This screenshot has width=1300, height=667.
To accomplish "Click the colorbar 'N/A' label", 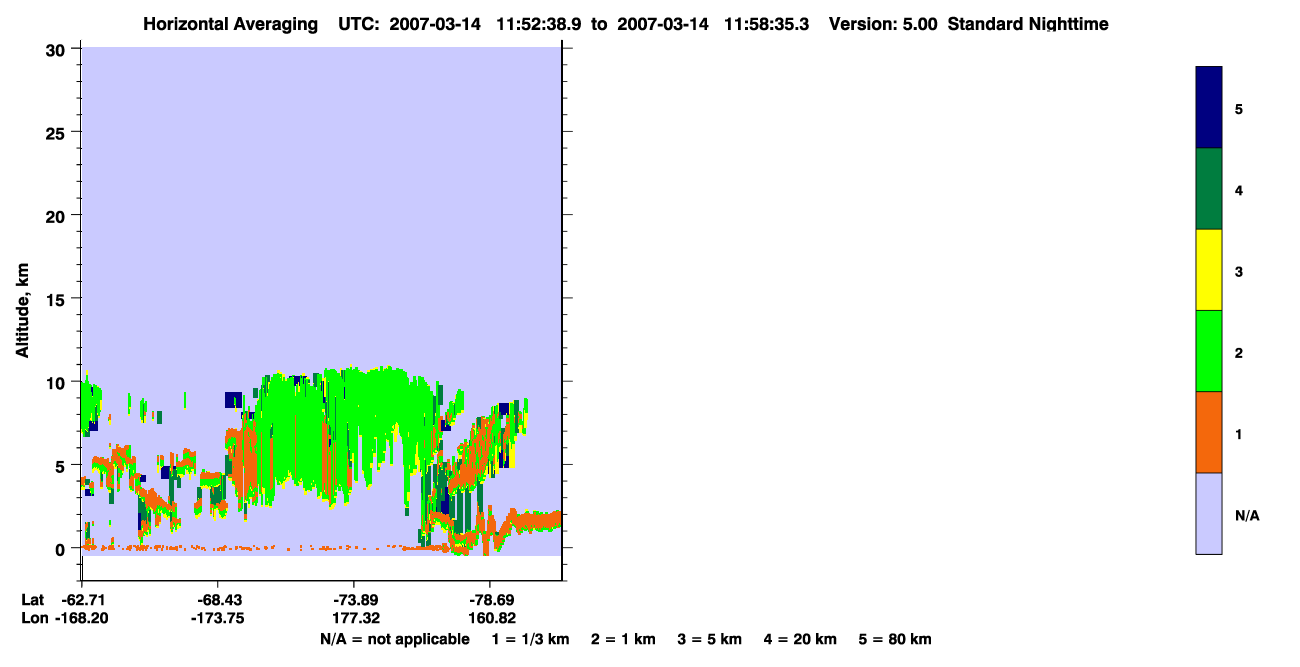I will (1247, 516).
